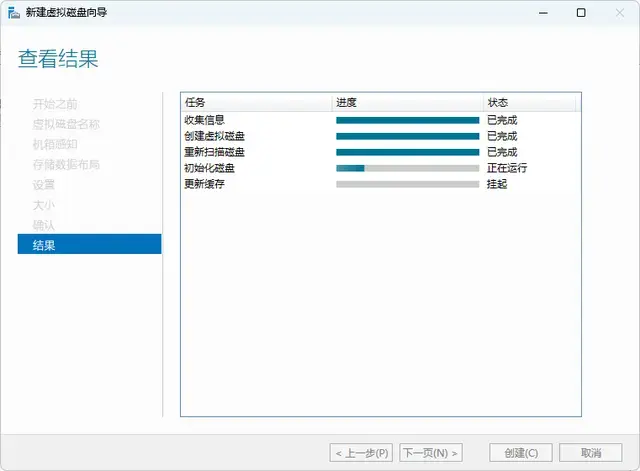Click the 更新缓存 pending progress bar
Image resolution: width=640 pixels, height=471 pixels.
point(407,184)
